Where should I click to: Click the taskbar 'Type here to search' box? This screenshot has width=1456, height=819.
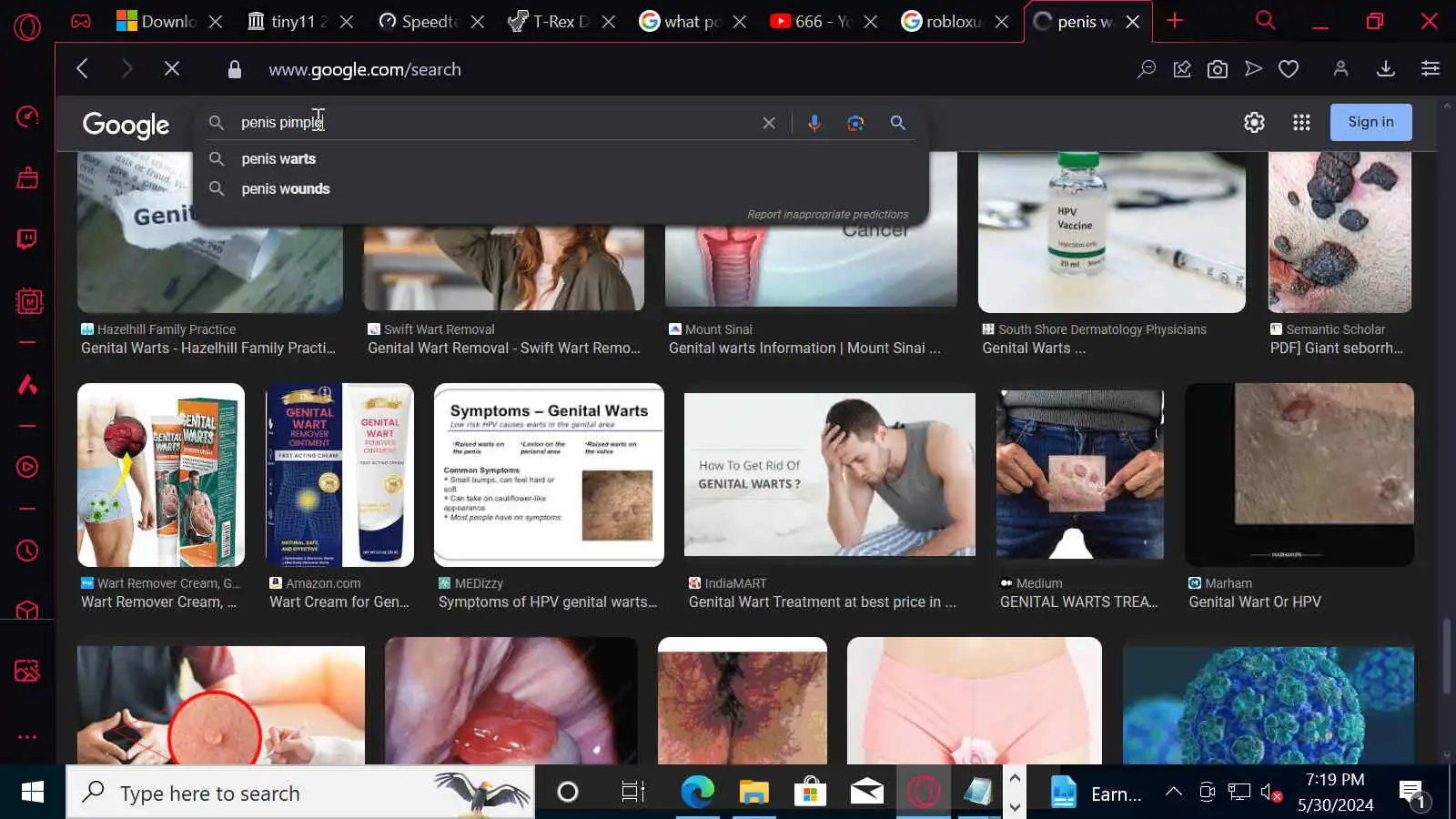pyautogui.click(x=300, y=793)
